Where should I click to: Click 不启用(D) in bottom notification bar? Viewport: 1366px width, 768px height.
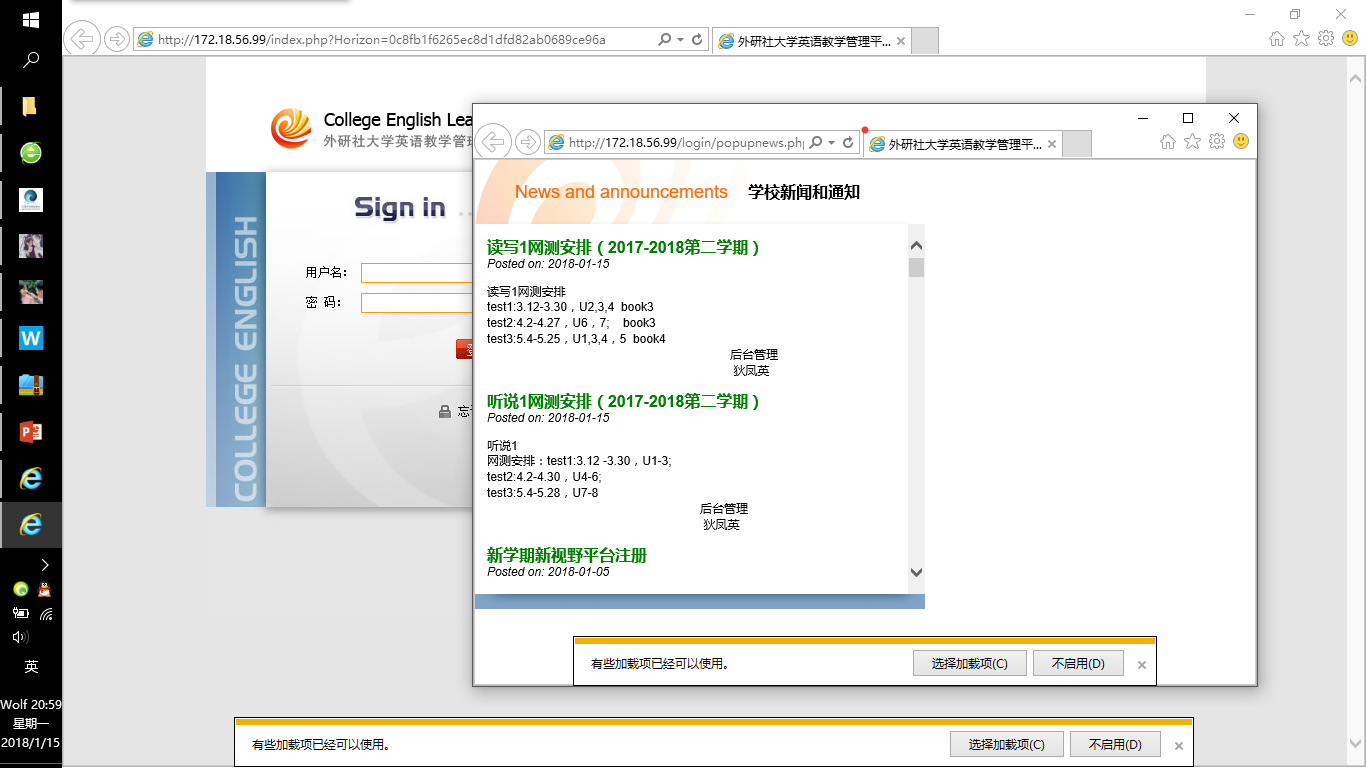[x=1114, y=745]
